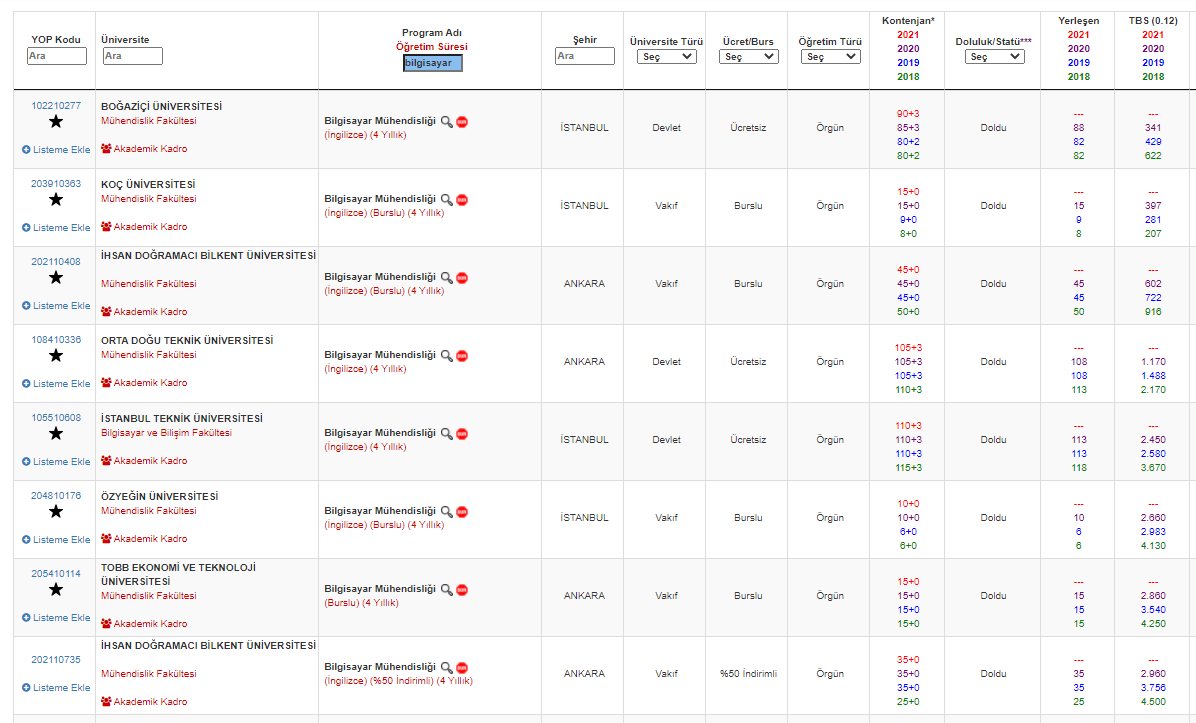This screenshot has width=1196, height=723.
Task: Open the Doluluk/Statü filter dropdown
Action: pos(994,56)
